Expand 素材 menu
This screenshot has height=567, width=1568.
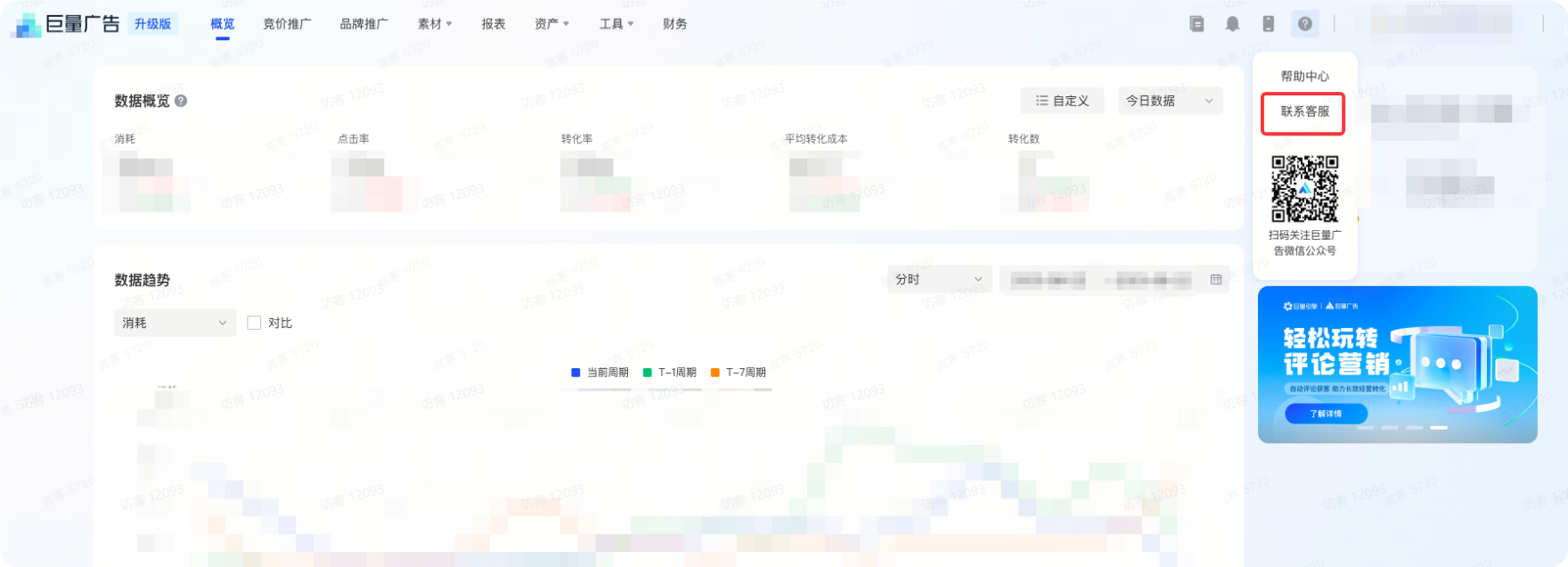(435, 24)
